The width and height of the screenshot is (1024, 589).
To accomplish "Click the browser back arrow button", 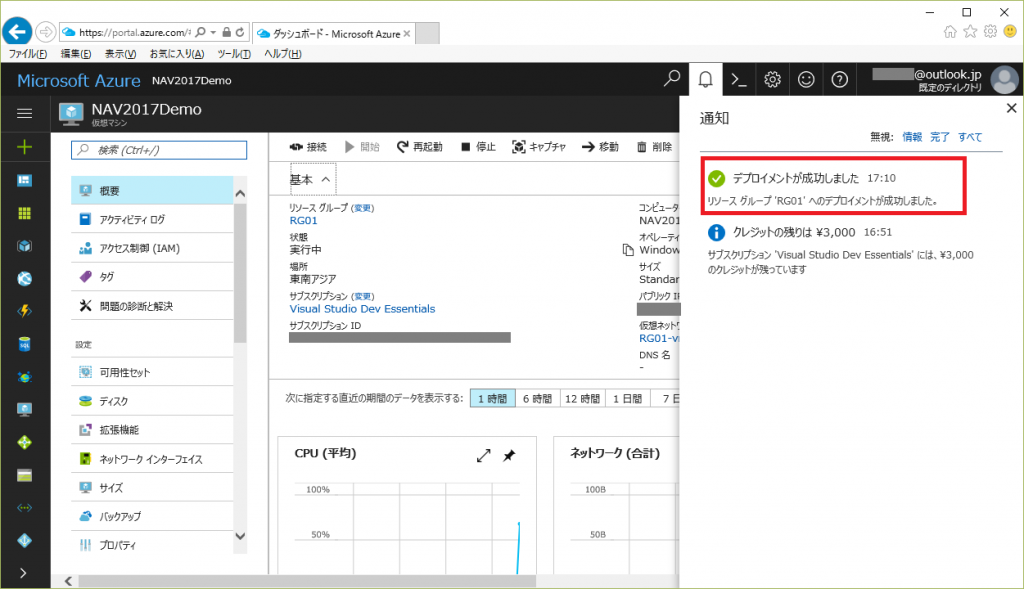I will point(17,31).
